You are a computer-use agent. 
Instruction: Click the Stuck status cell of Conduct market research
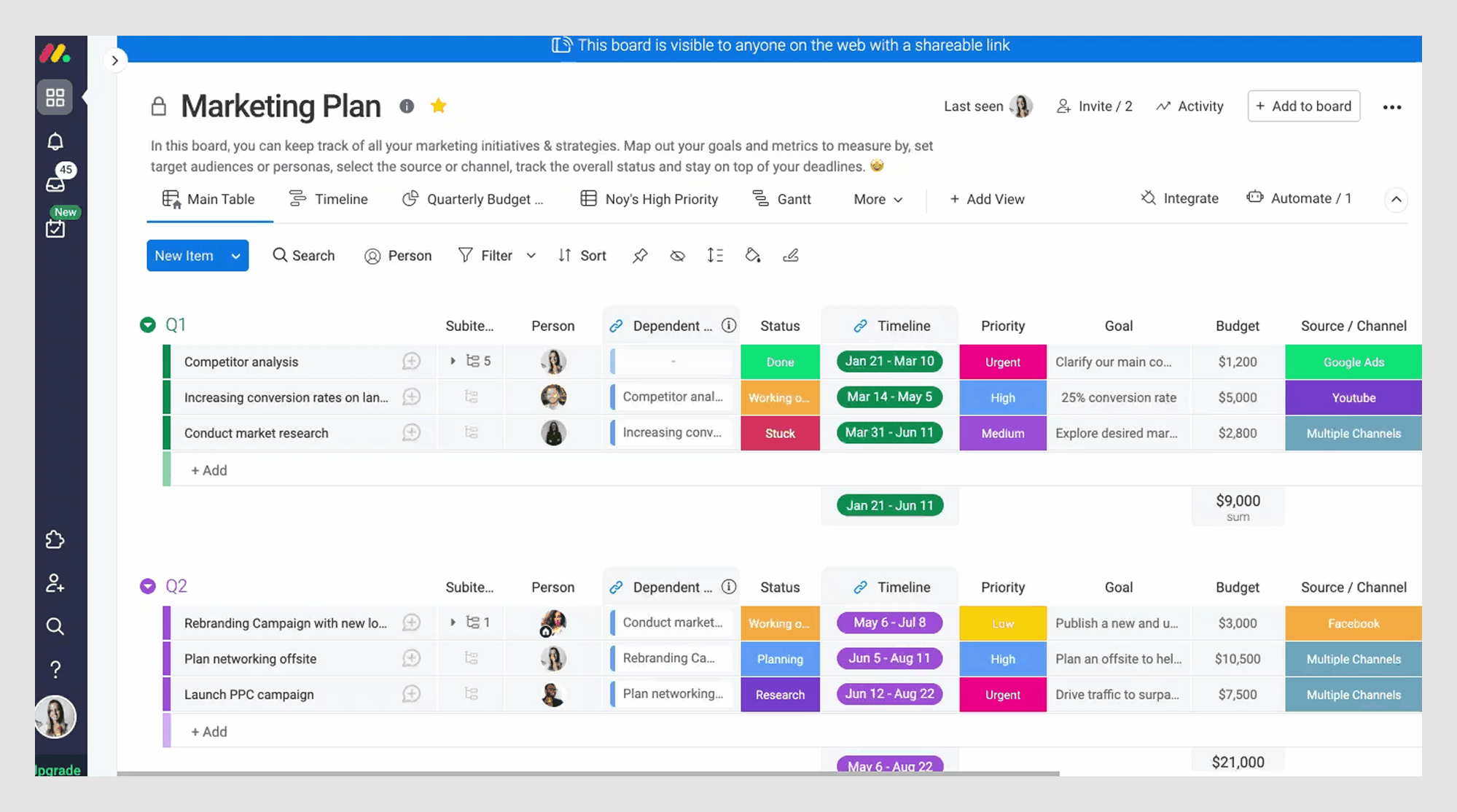[x=780, y=433]
